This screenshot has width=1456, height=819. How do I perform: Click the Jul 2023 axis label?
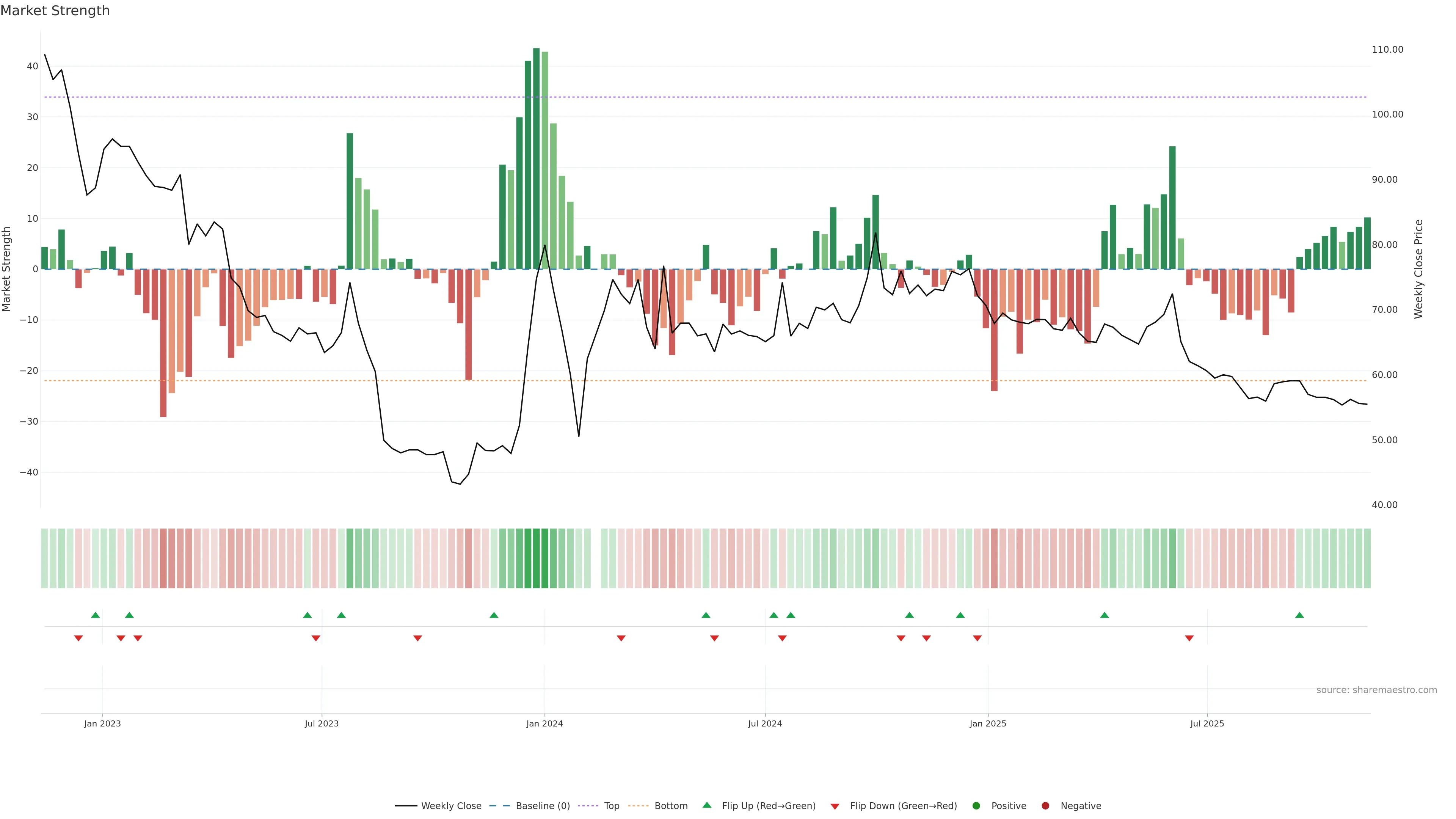point(322,723)
